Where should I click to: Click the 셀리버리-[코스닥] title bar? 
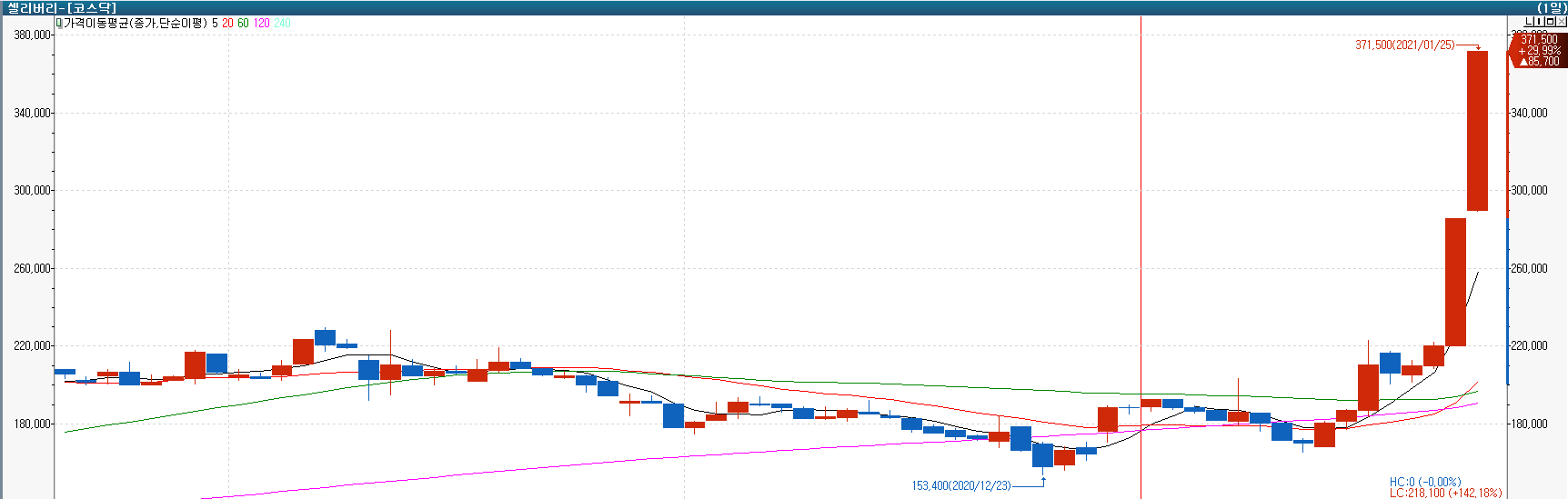coord(62,7)
